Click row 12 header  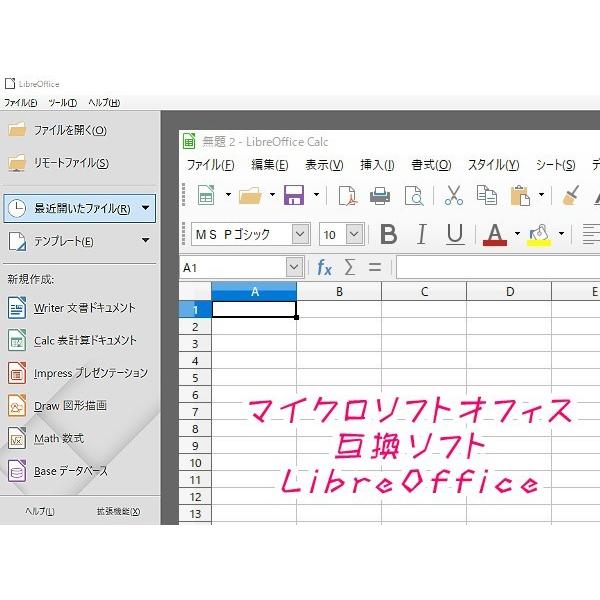coord(195,497)
